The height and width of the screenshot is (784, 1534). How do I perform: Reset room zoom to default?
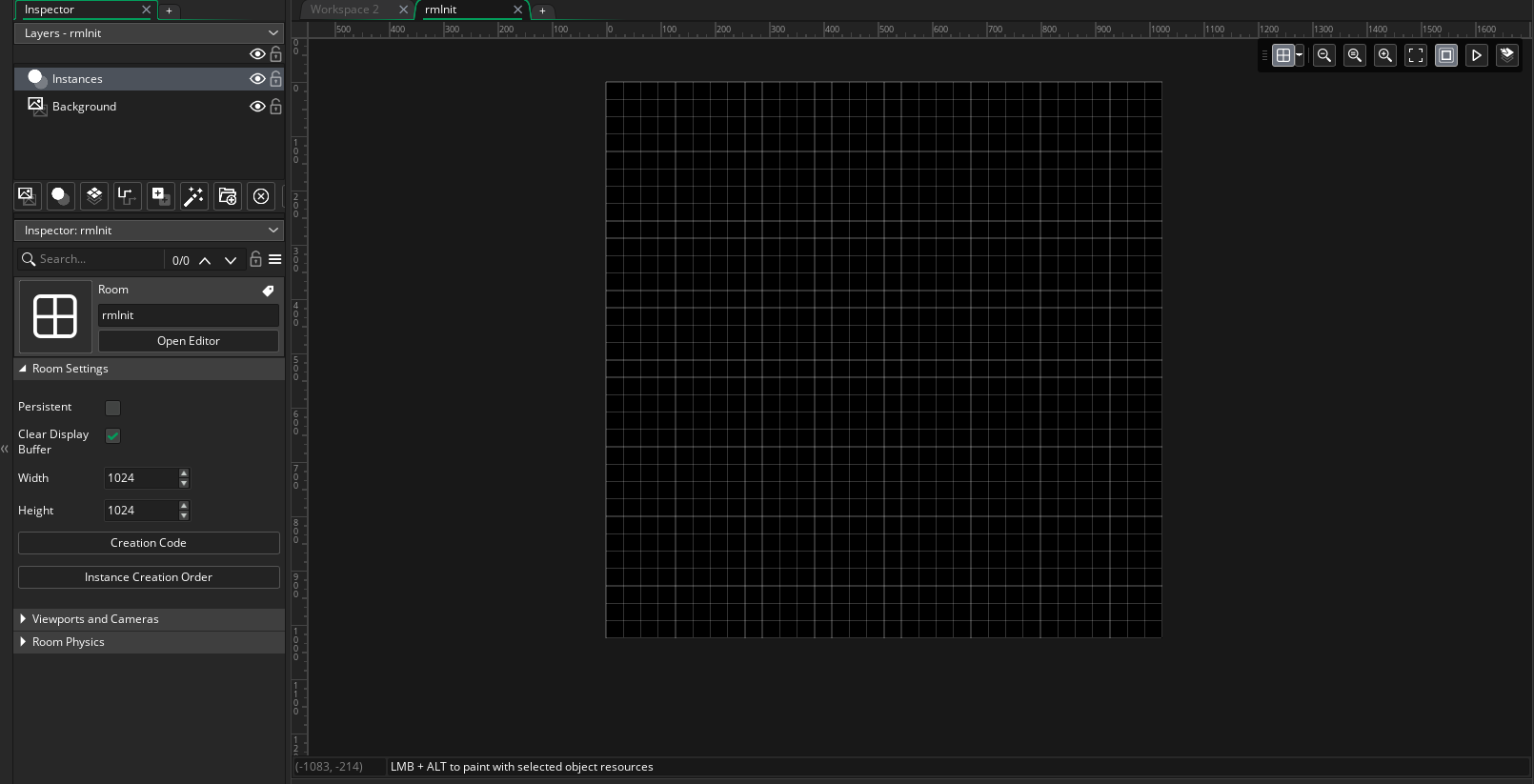tap(1355, 55)
